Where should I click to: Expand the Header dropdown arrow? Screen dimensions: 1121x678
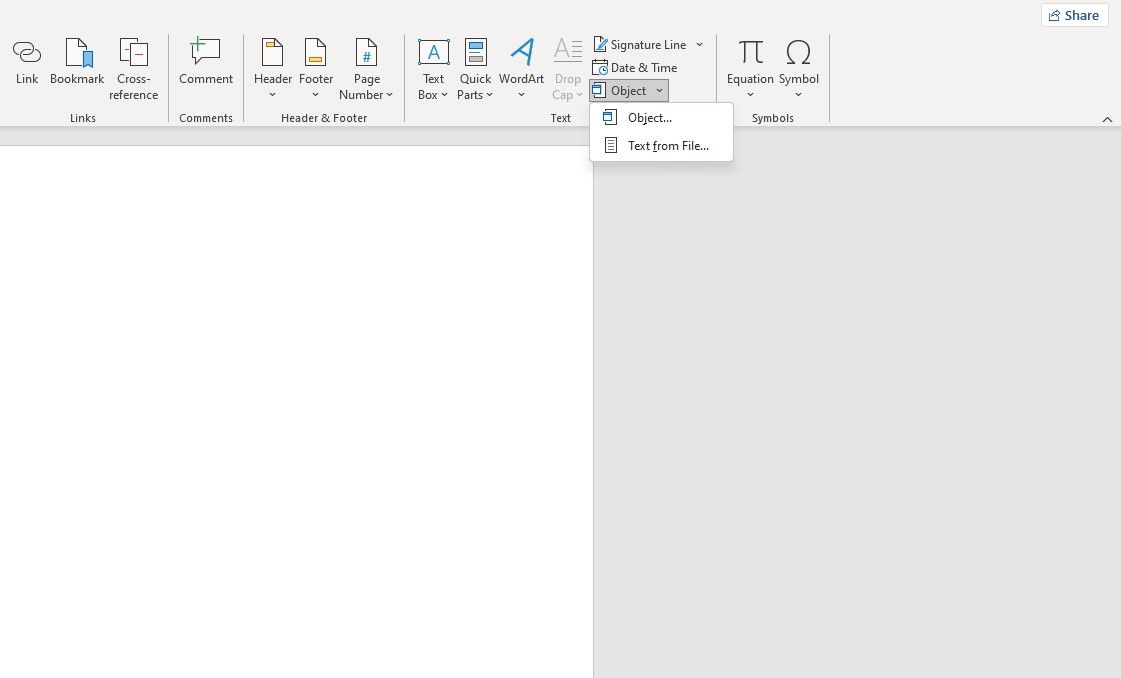[272, 95]
